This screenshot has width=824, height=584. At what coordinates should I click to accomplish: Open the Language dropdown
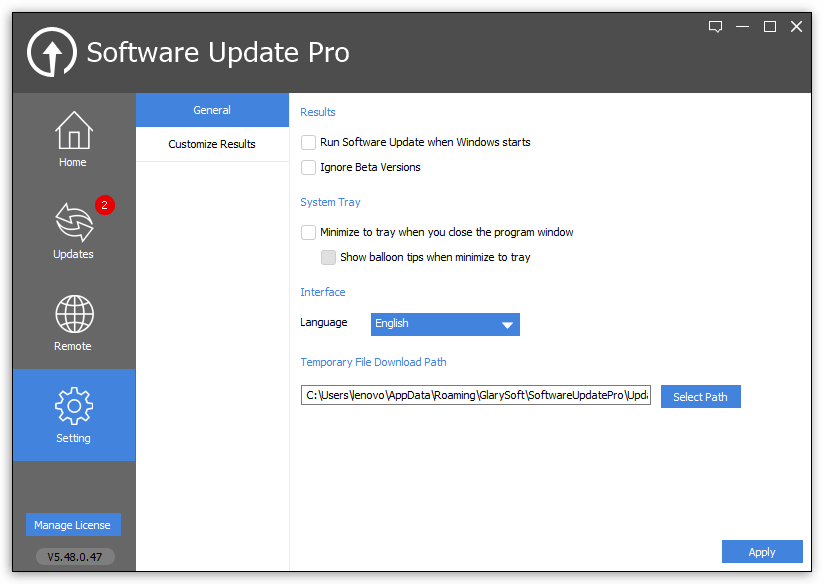445,324
